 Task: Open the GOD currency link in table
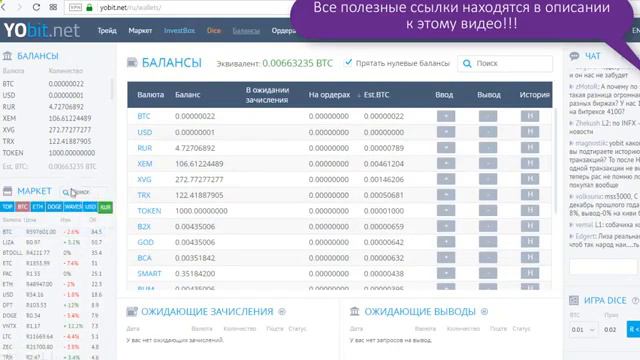[146, 242]
